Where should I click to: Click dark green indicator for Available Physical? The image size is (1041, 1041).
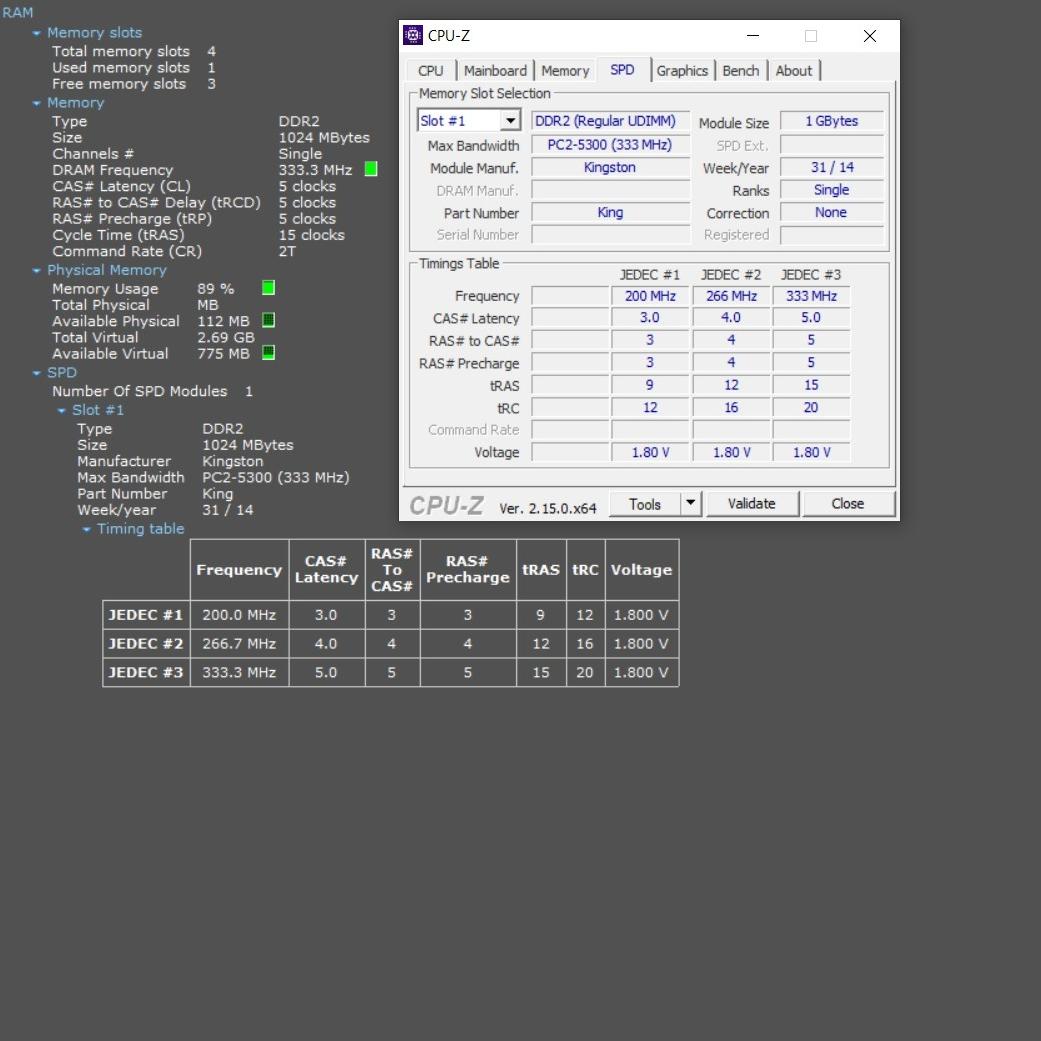[x=268, y=320]
